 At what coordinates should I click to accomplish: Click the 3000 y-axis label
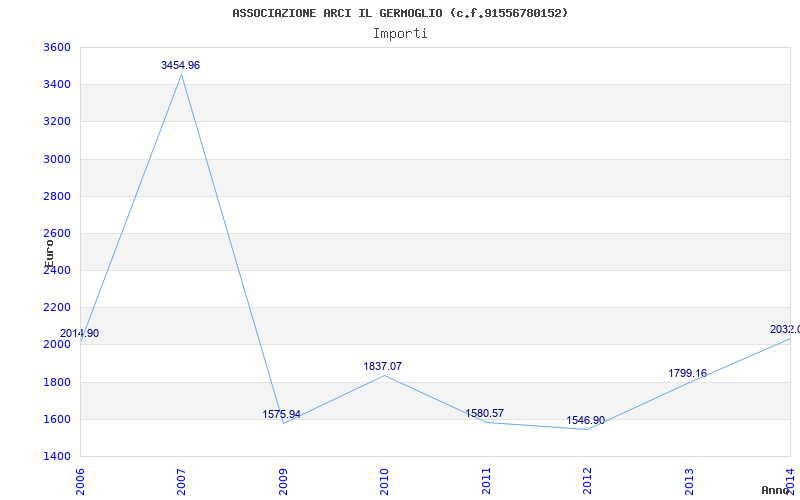pos(57,159)
